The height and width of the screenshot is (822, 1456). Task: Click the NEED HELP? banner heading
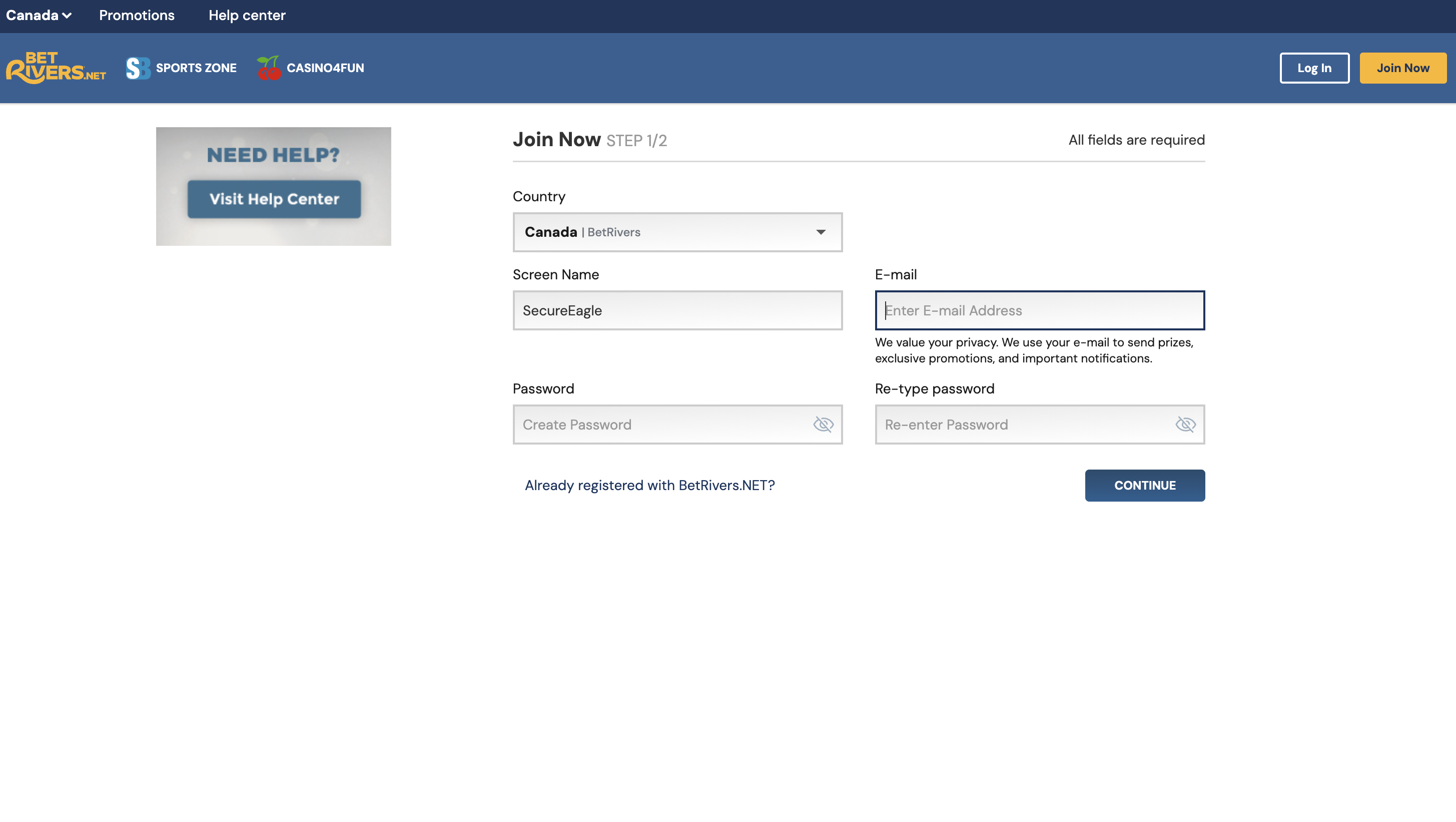273,155
